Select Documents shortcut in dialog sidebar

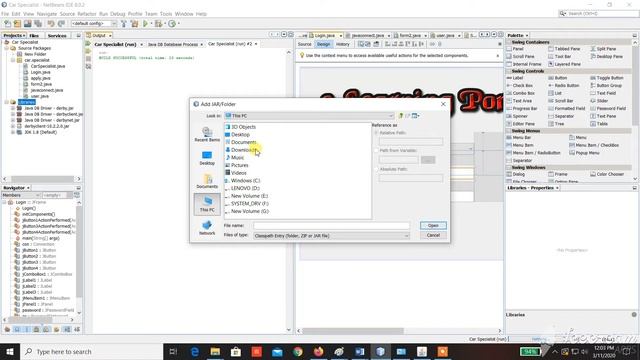pyautogui.click(x=207, y=181)
